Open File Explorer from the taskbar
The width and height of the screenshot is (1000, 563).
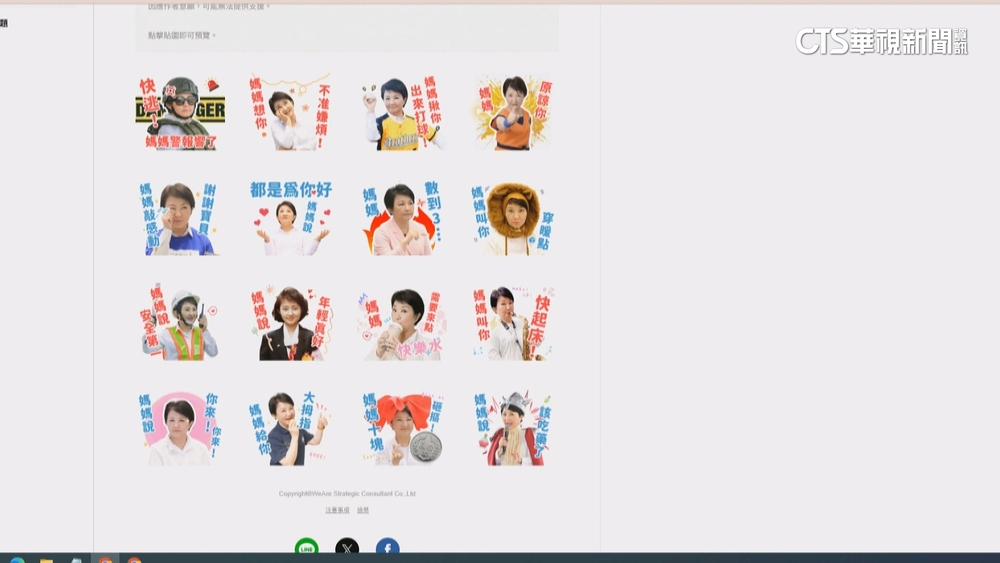coord(46,560)
